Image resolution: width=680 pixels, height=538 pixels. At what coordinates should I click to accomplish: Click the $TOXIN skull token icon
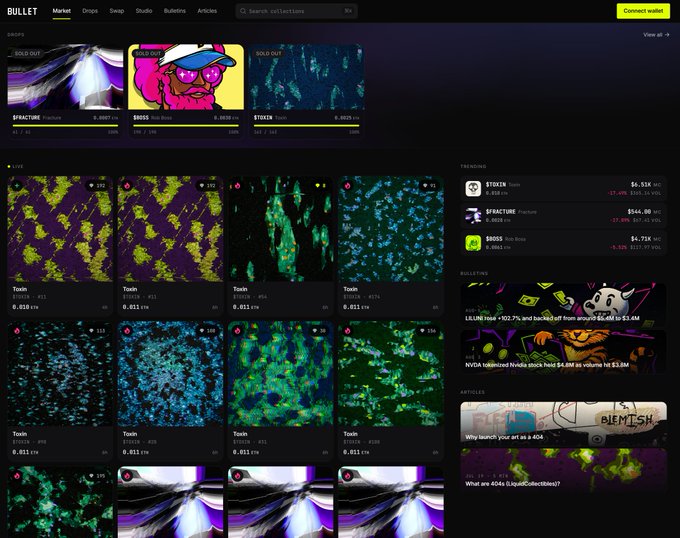click(x=473, y=189)
